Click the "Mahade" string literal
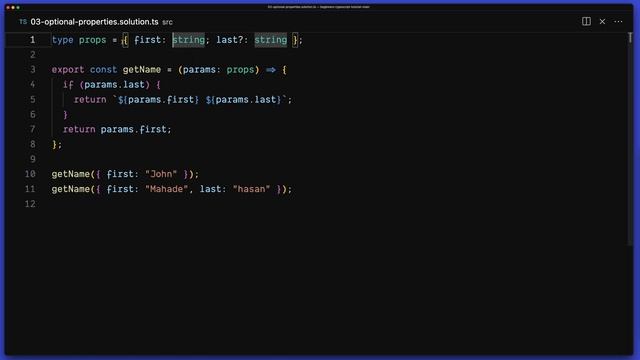Screen dimensions: 640x360 pos(167,189)
